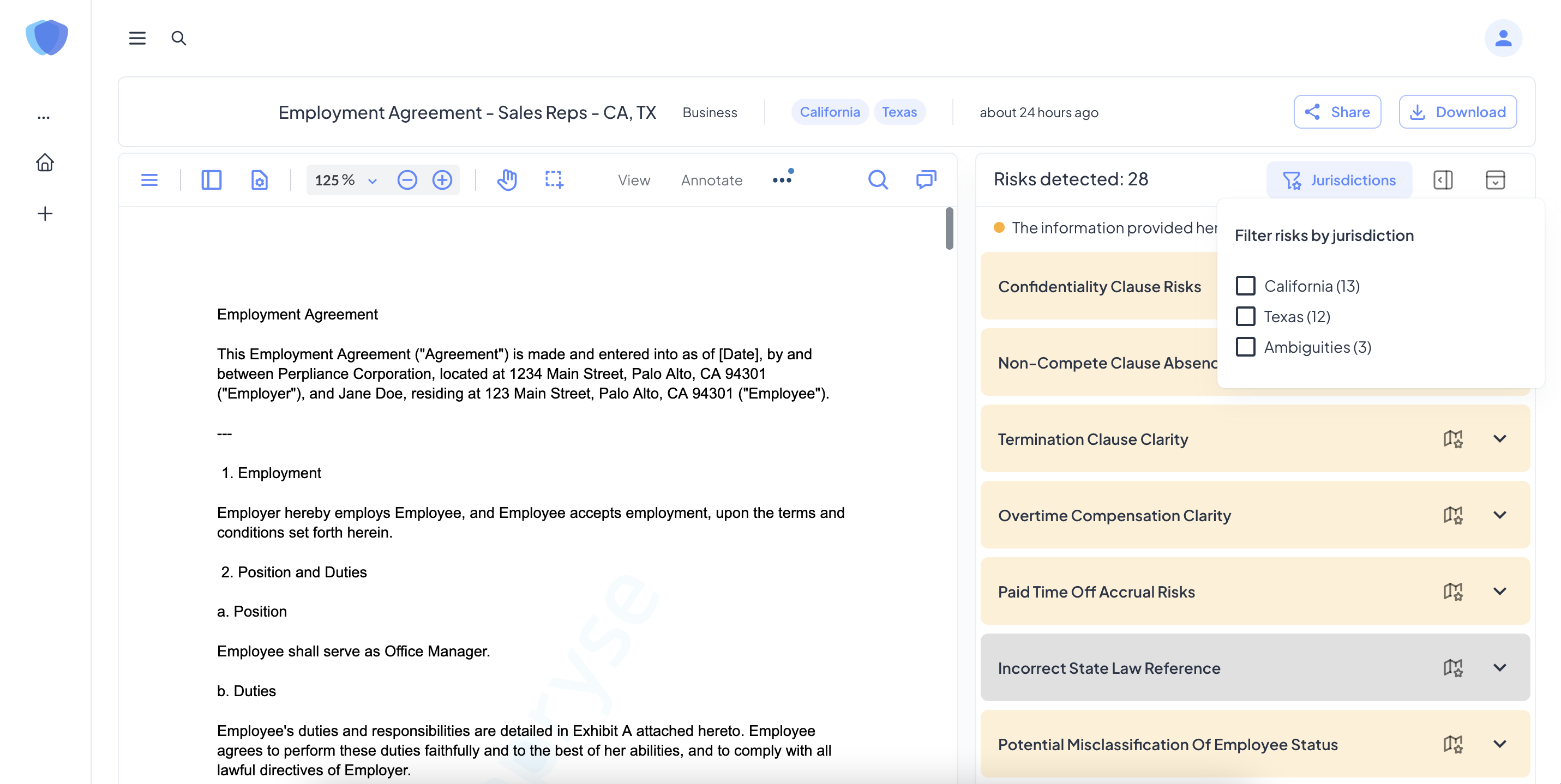Screen dimensions: 1561x784
Task: Click the zoom in plus icon
Action: [x=442, y=180]
